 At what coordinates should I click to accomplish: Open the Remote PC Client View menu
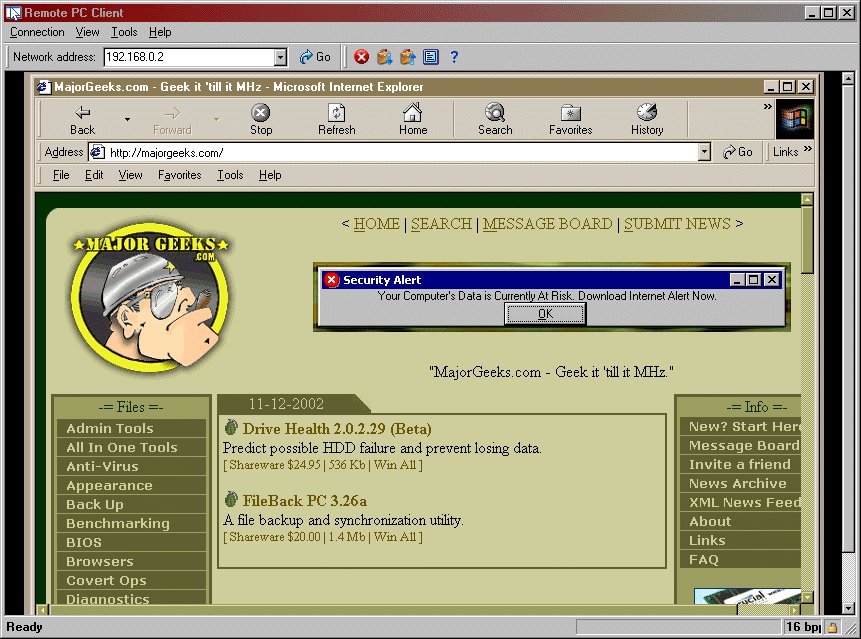[87, 32]
